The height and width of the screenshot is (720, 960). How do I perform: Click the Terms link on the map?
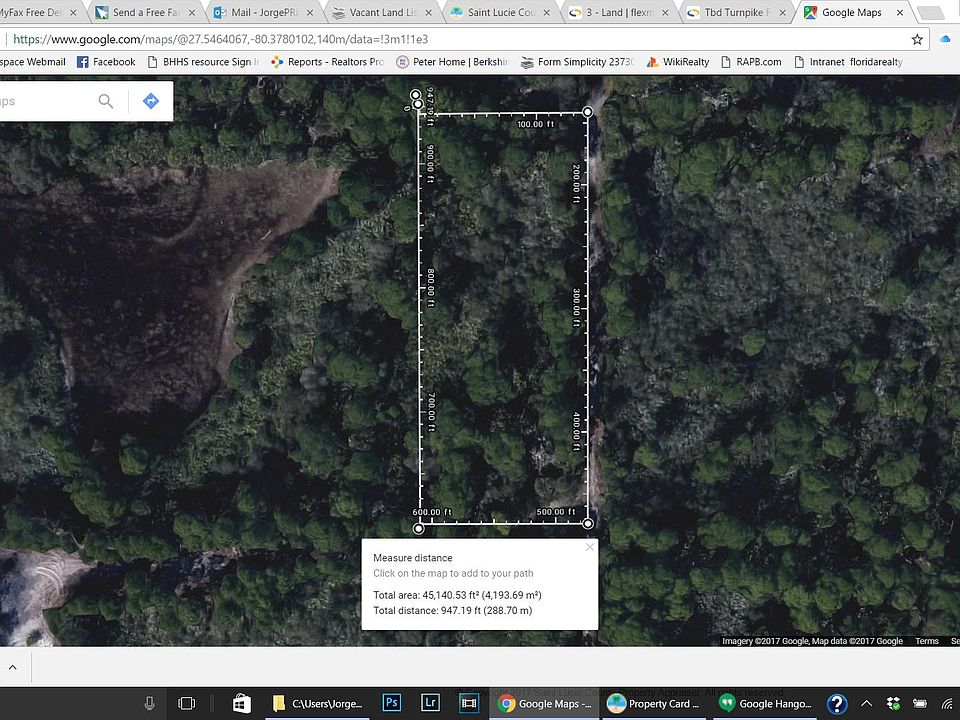click(x=926, y=641)
